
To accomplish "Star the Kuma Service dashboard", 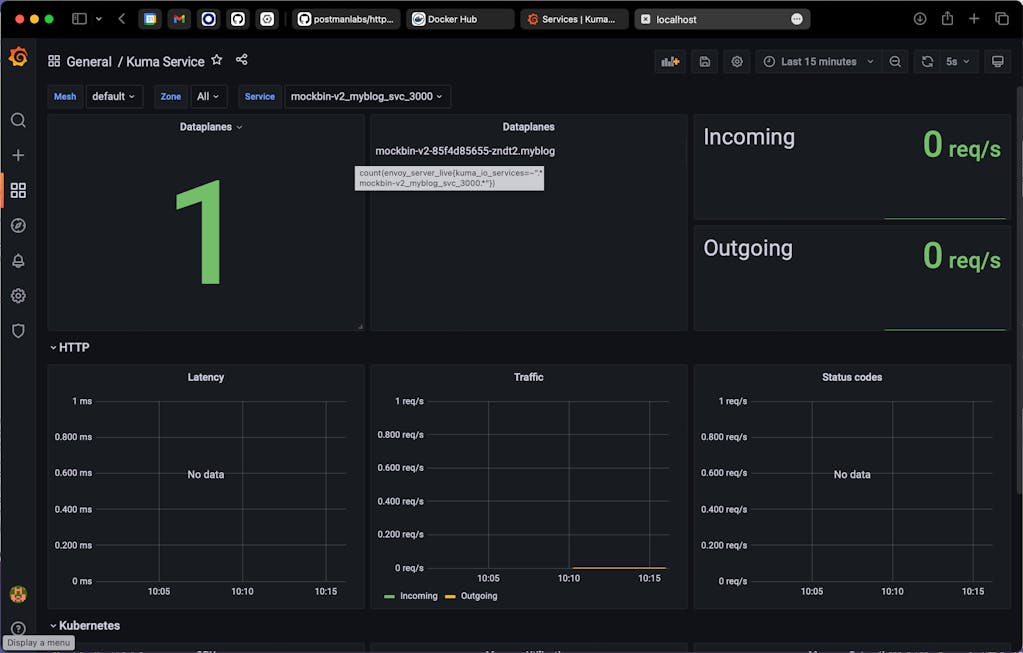I will (x=217, y=60).
